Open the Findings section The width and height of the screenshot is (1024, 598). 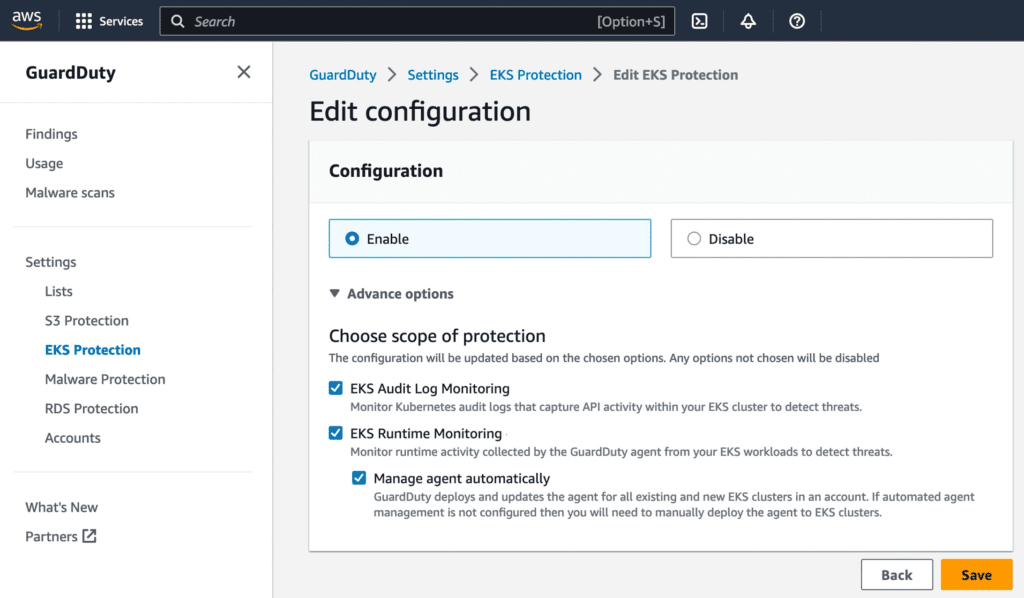(51, 133)
